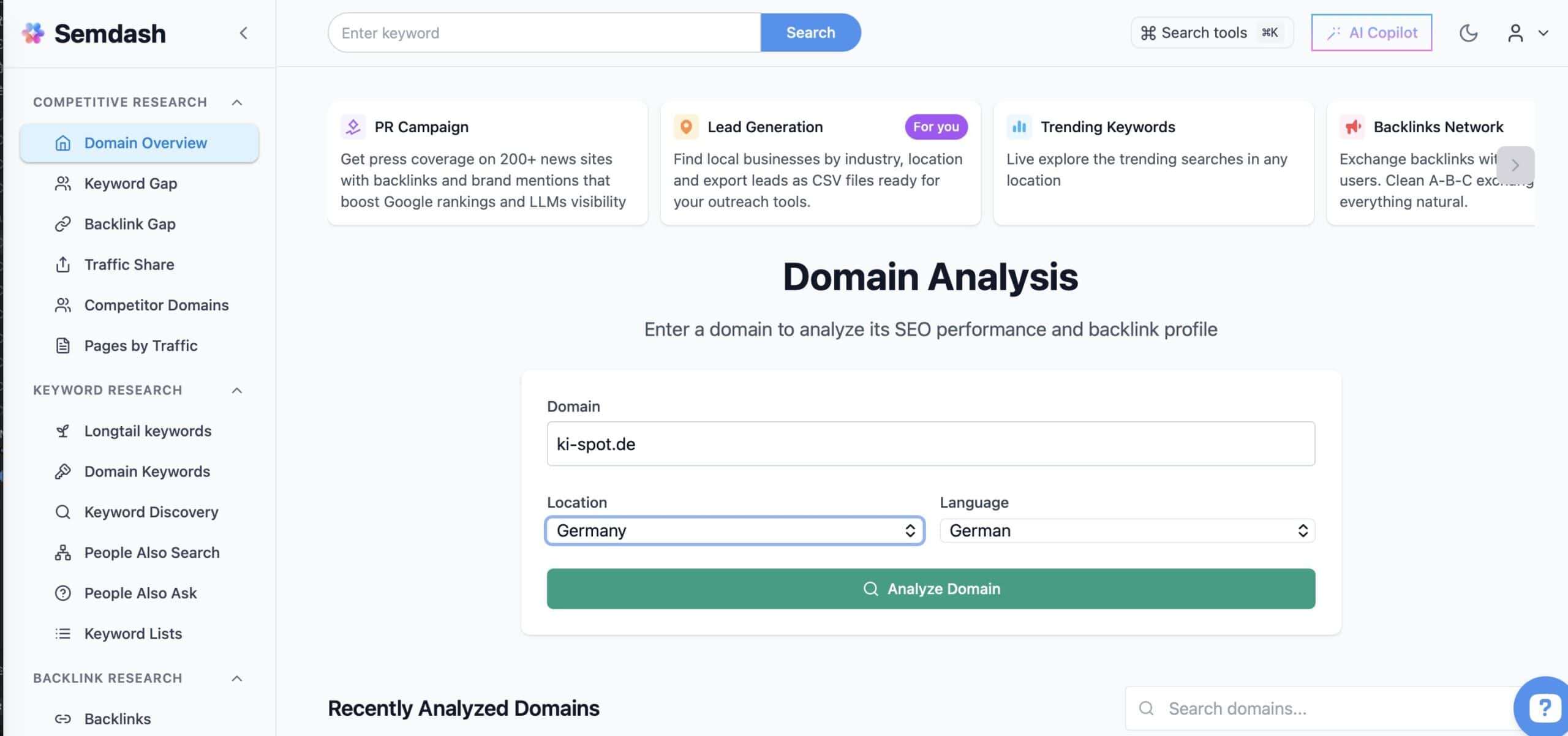Click the blue Search button
The height and width of the screenshot is (736, 1568).
[x=810, y=32]
